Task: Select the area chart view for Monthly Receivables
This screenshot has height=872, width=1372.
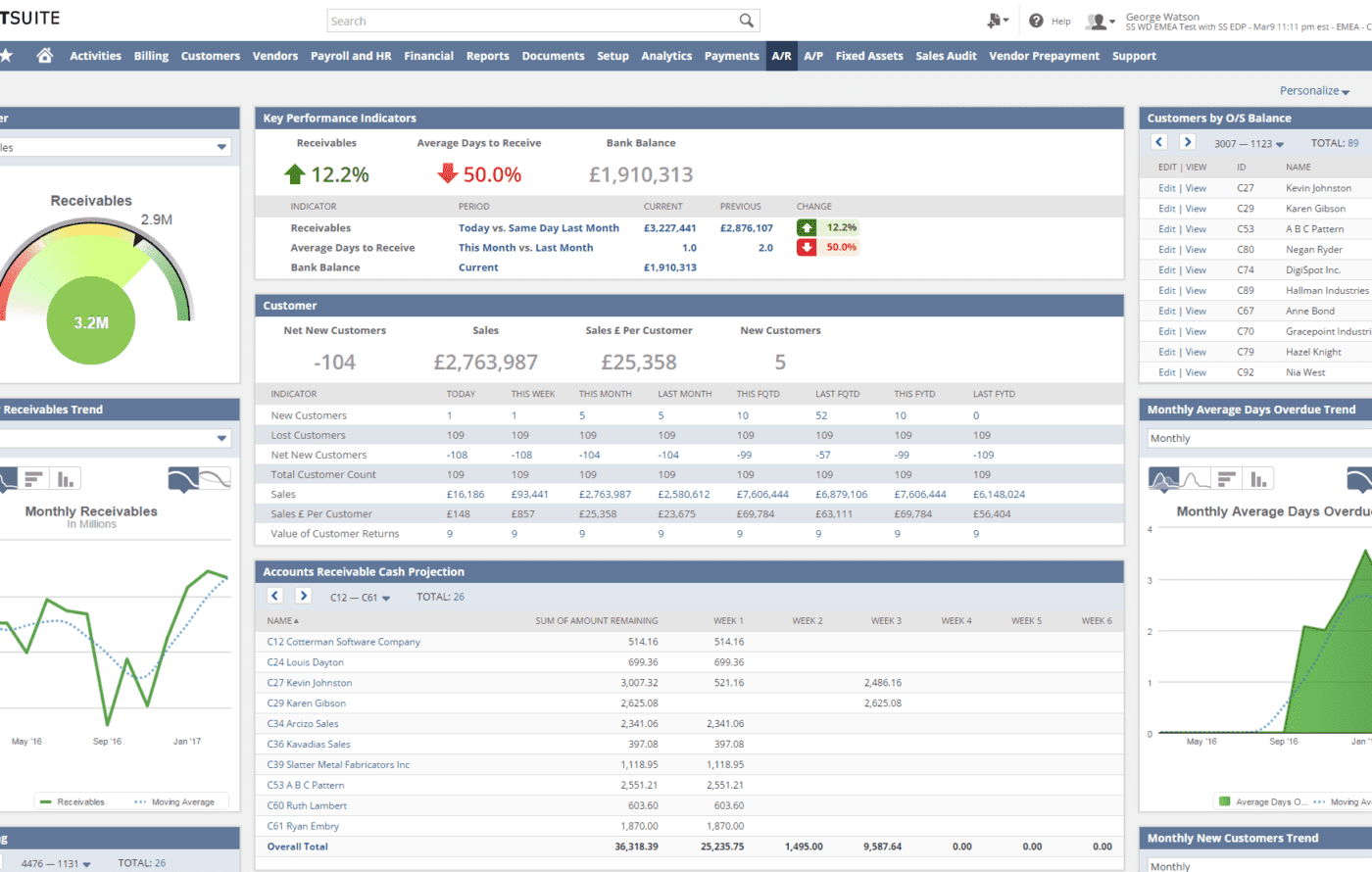Action: 184,478
